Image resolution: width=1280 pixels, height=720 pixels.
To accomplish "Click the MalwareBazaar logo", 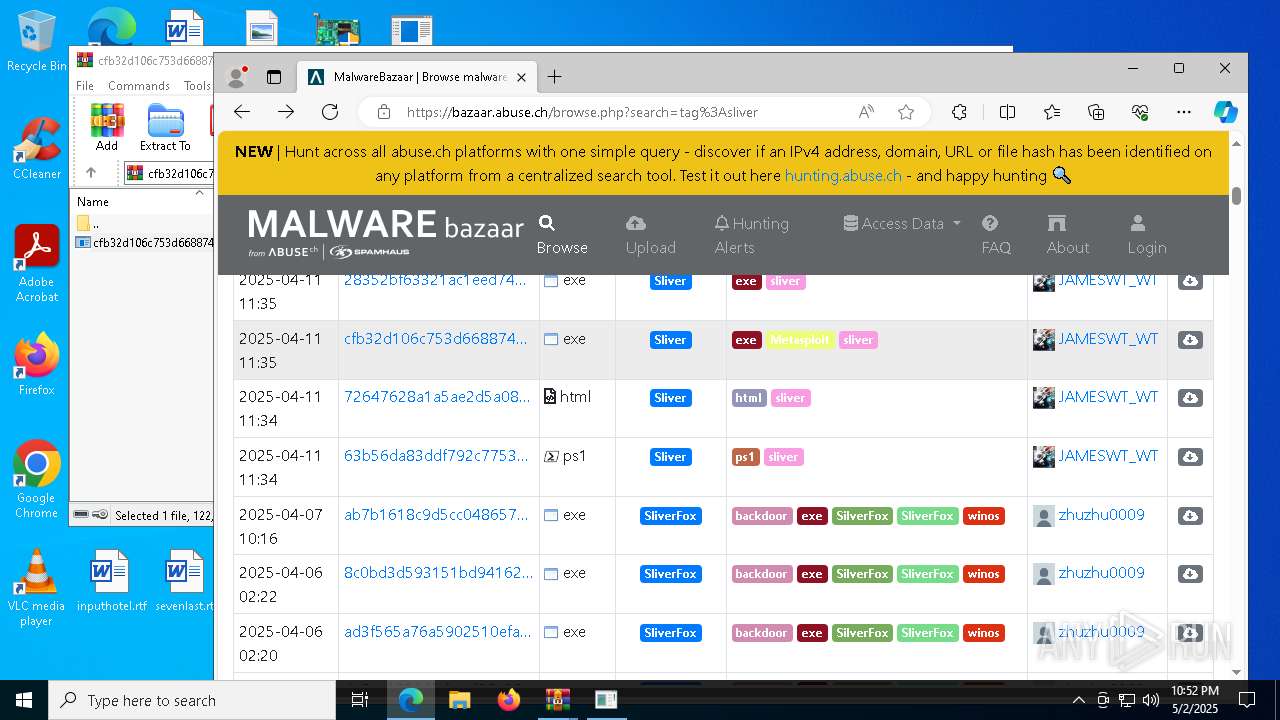I will click(x=385, y=233).
